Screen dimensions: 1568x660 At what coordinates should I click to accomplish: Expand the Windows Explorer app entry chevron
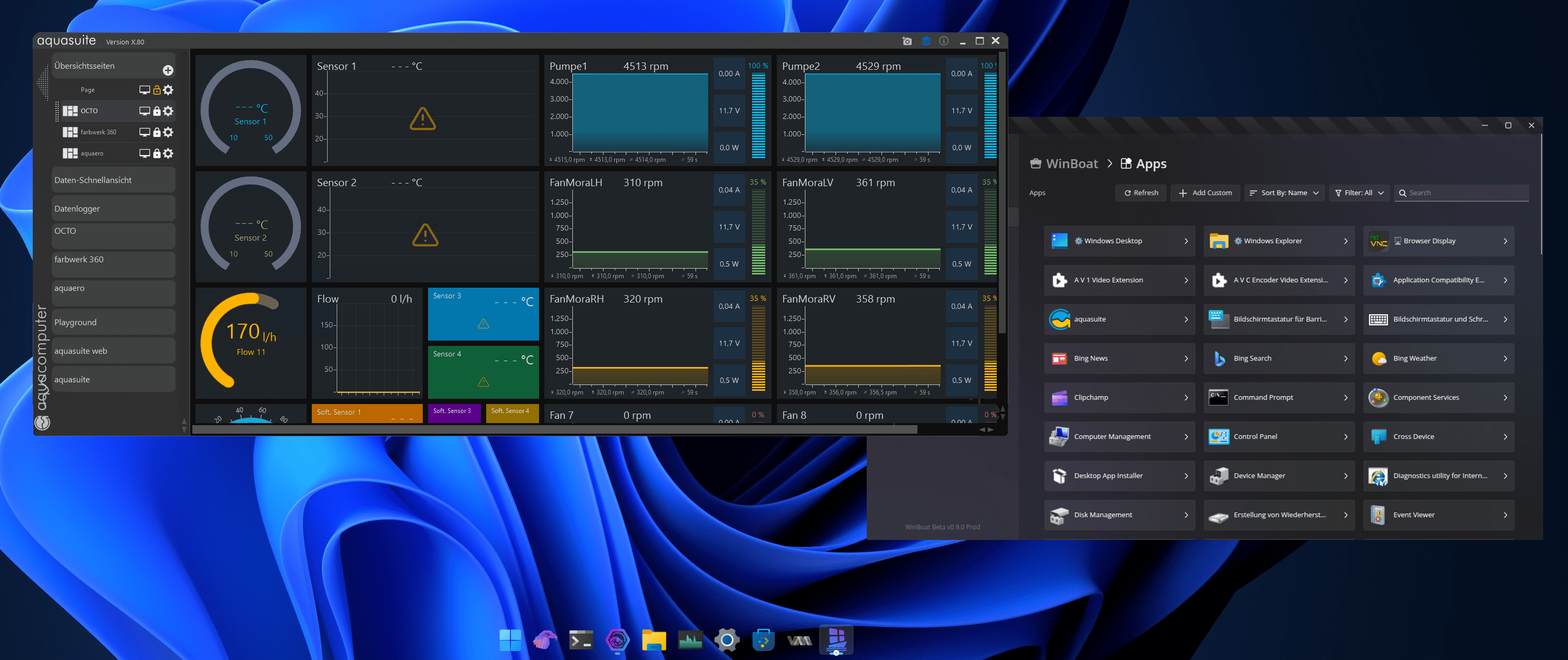(x=1346, y=241)
